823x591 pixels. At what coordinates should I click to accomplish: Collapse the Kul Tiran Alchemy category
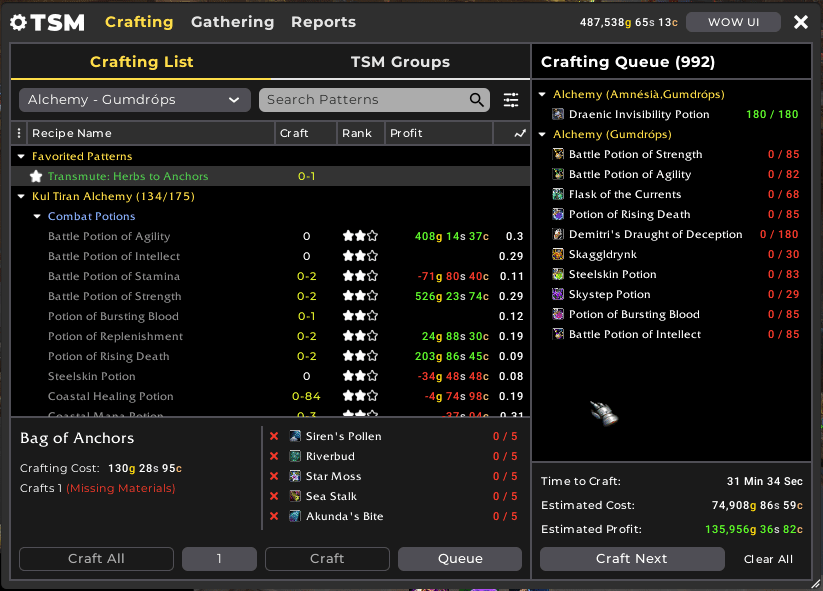pos(21,196)
